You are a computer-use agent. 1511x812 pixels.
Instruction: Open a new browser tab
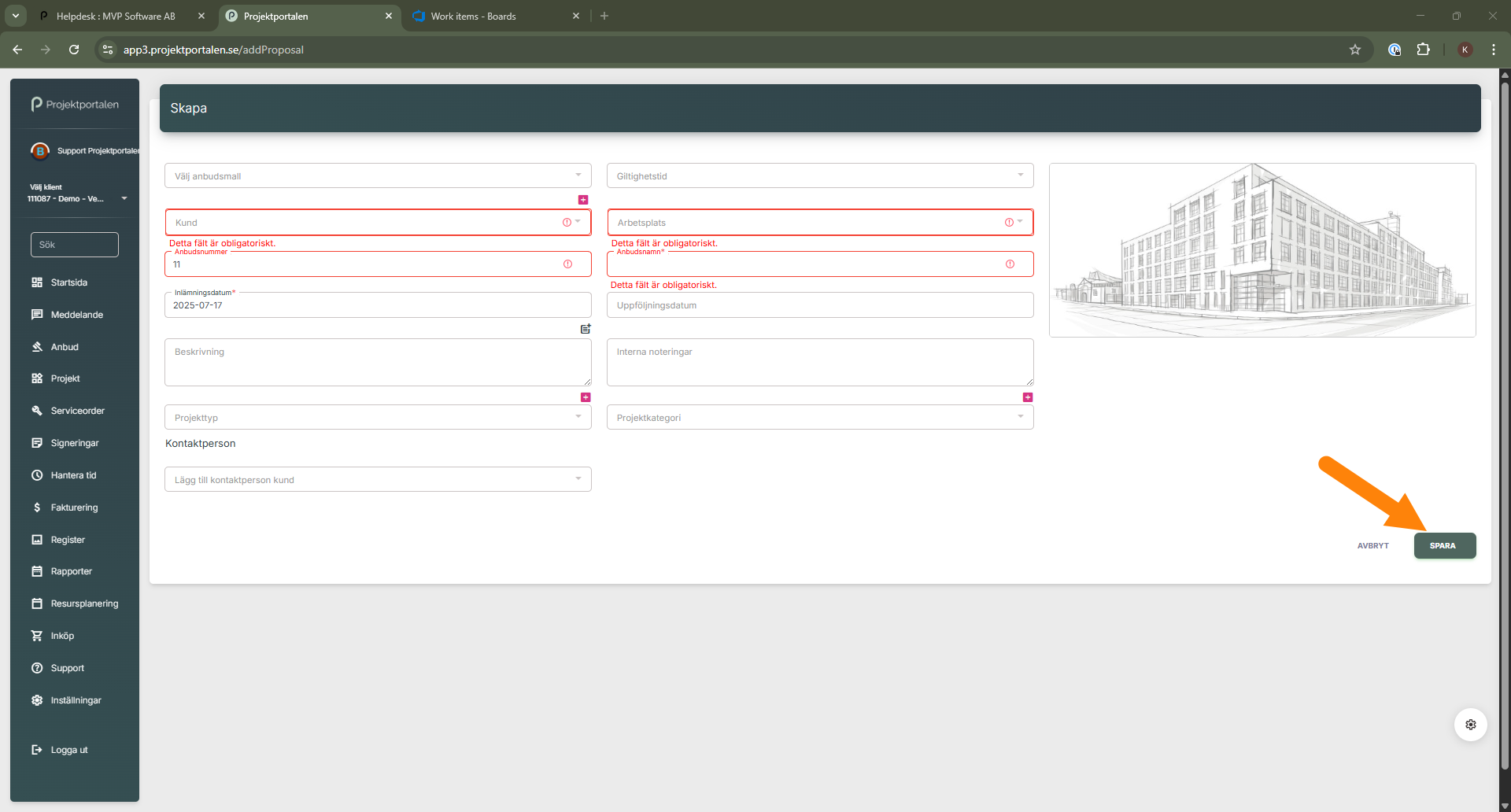pos(604,16)
